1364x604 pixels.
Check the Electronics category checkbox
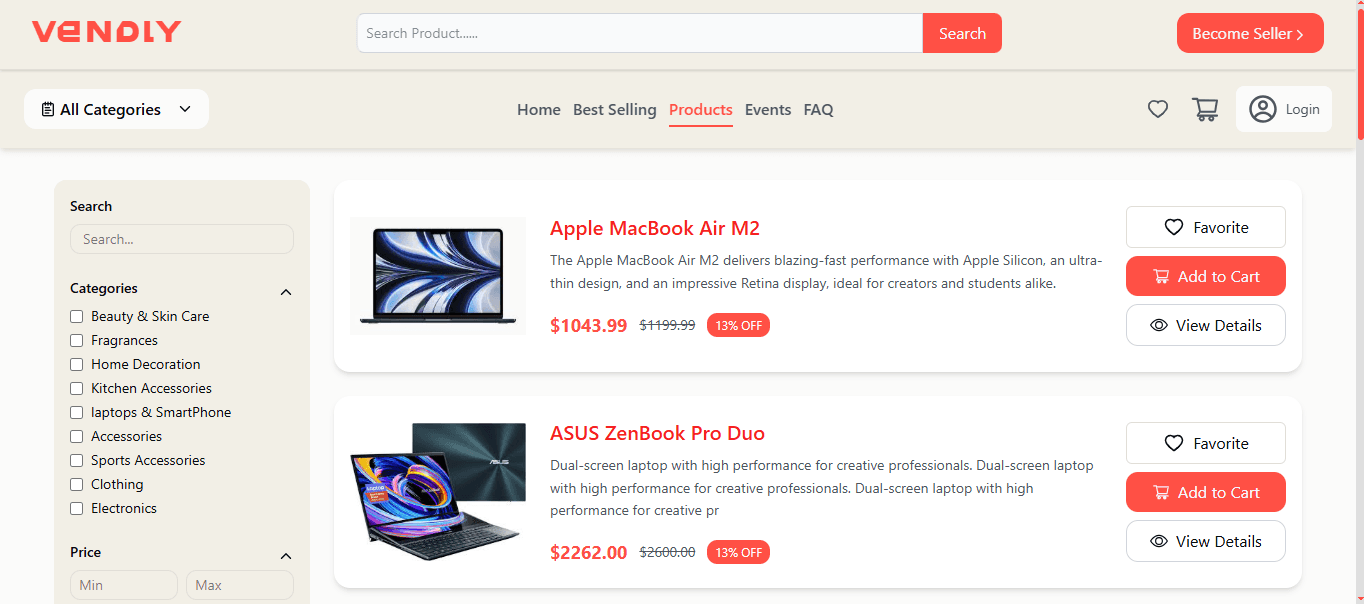(76, 508)
